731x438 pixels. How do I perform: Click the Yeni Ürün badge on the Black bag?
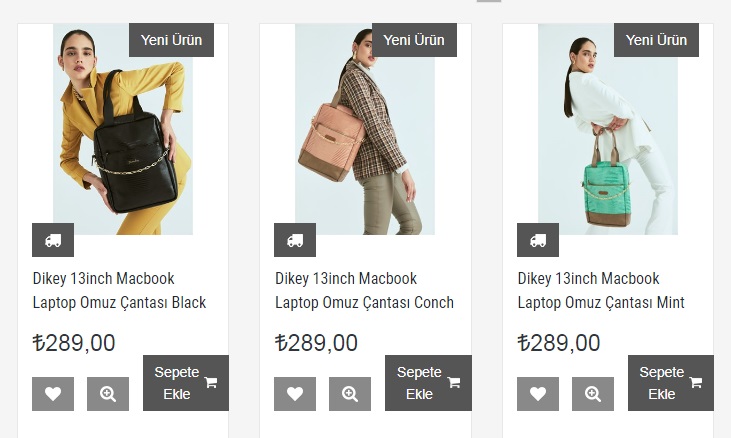(x=171, y=40)
